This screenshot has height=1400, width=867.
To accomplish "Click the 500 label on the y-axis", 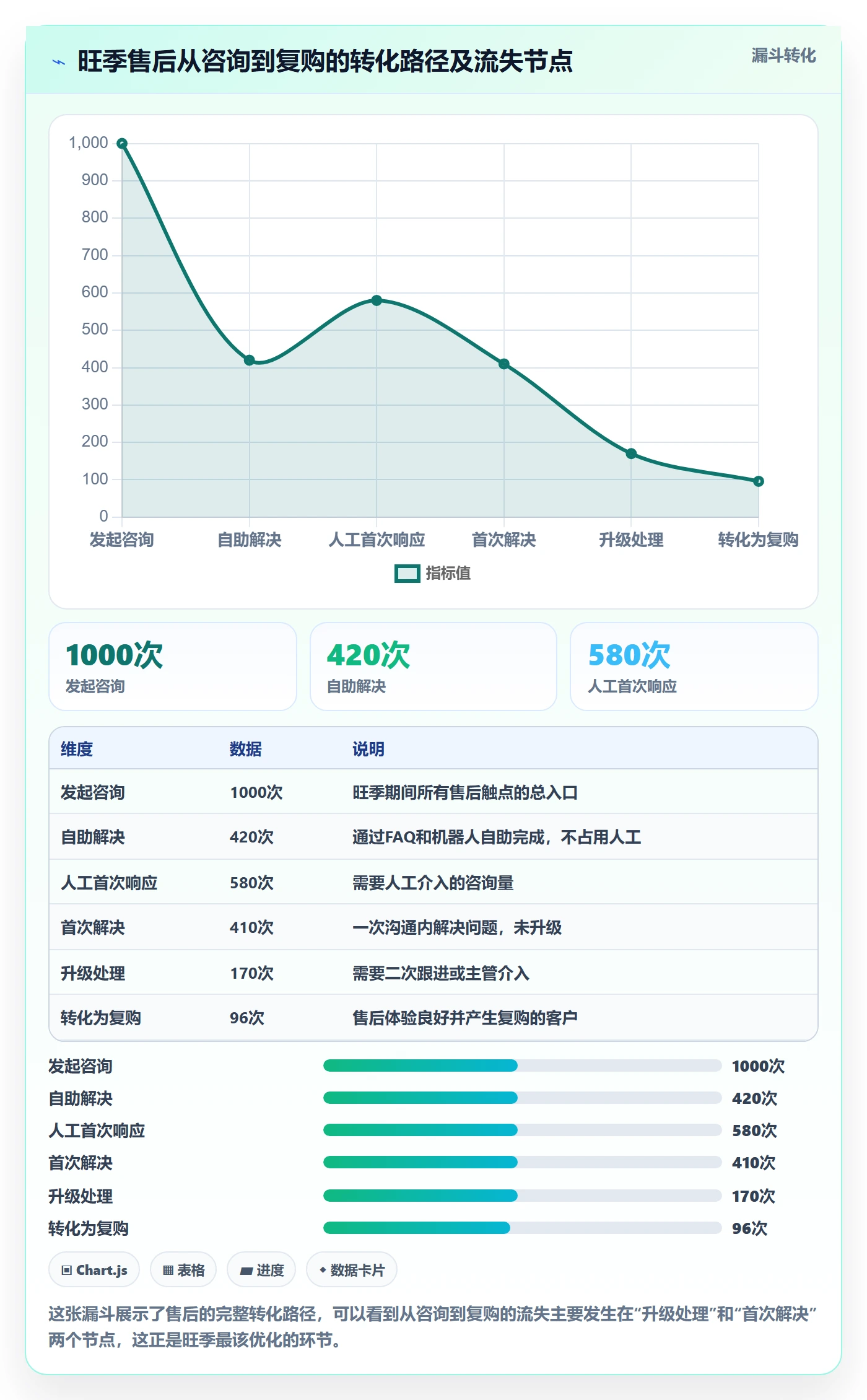I will click(x=95, y=330).
